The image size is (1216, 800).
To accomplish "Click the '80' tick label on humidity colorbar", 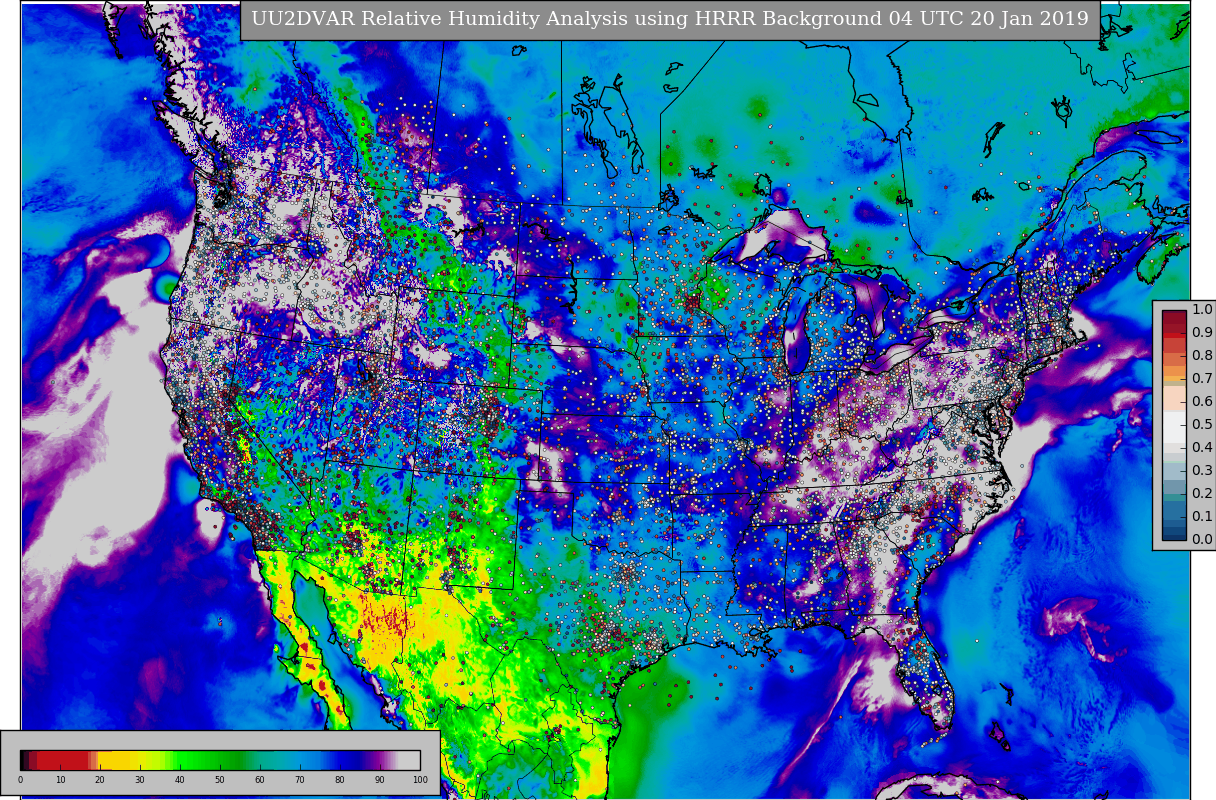I will click(x=340, y=780).
